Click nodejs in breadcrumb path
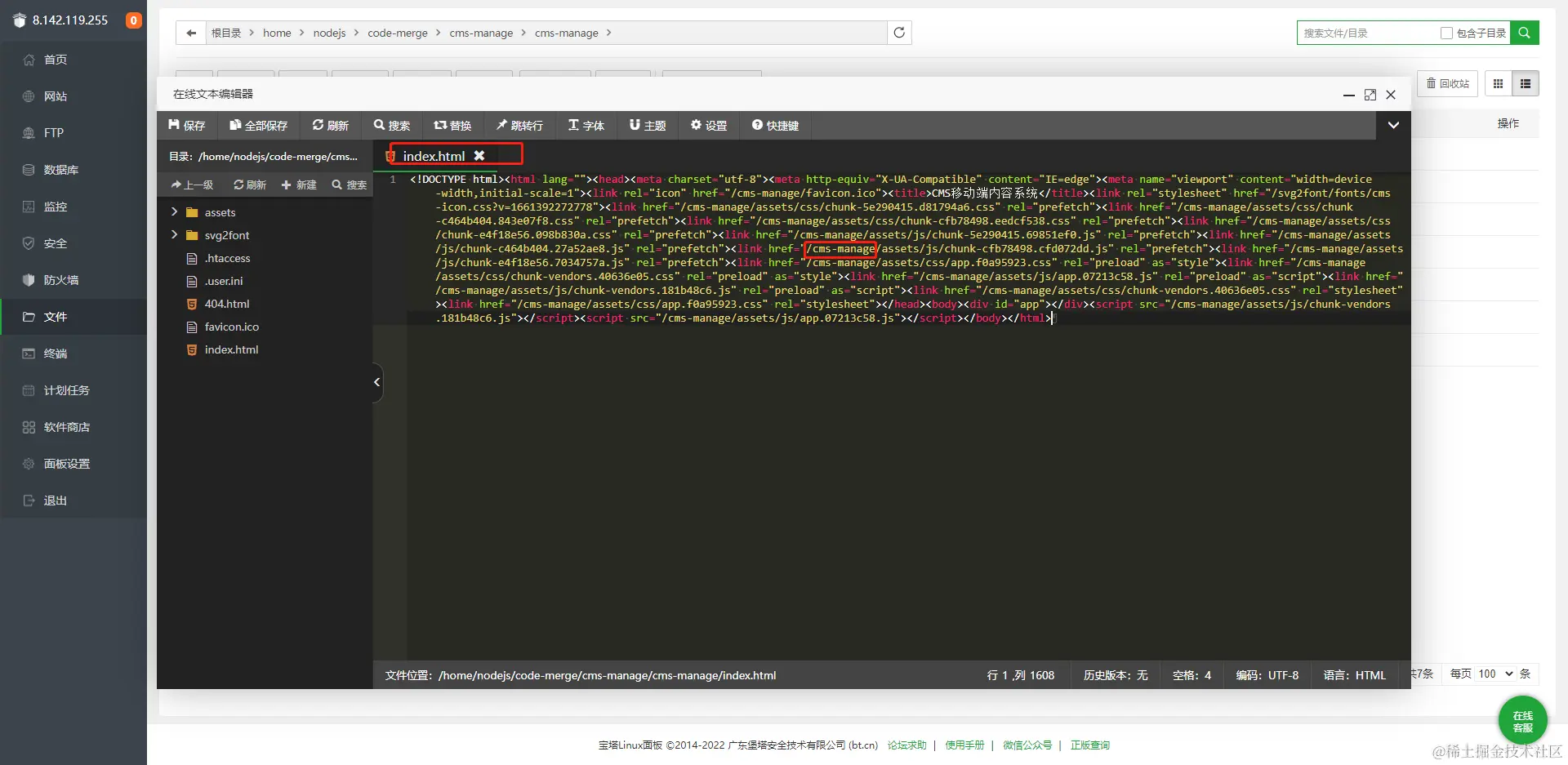Viewport: 1568px width, 765px height. point(329,33)
